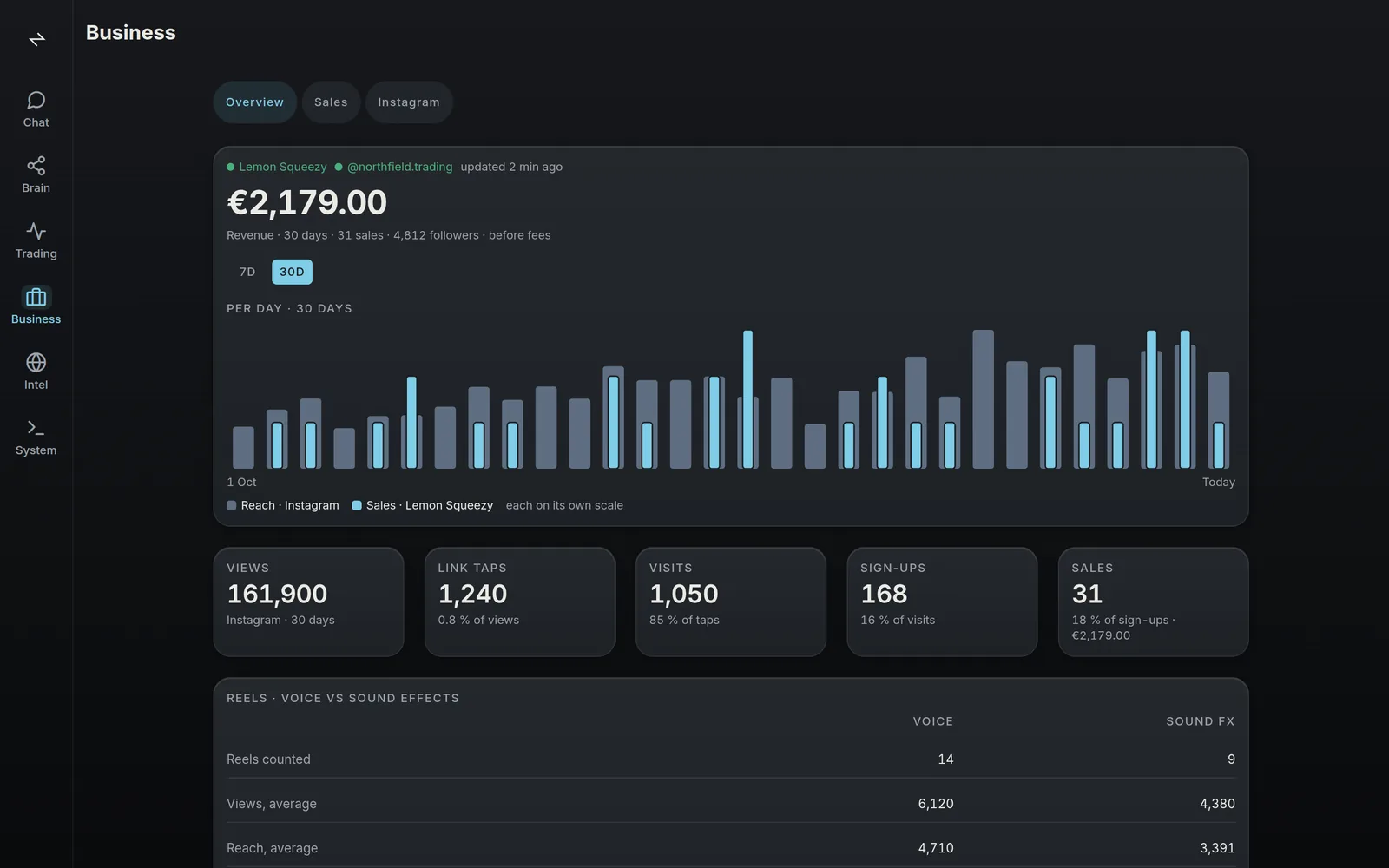Open the System terminal section
The width and height of the screenshot is (1389, 868).
coord(36,437)
